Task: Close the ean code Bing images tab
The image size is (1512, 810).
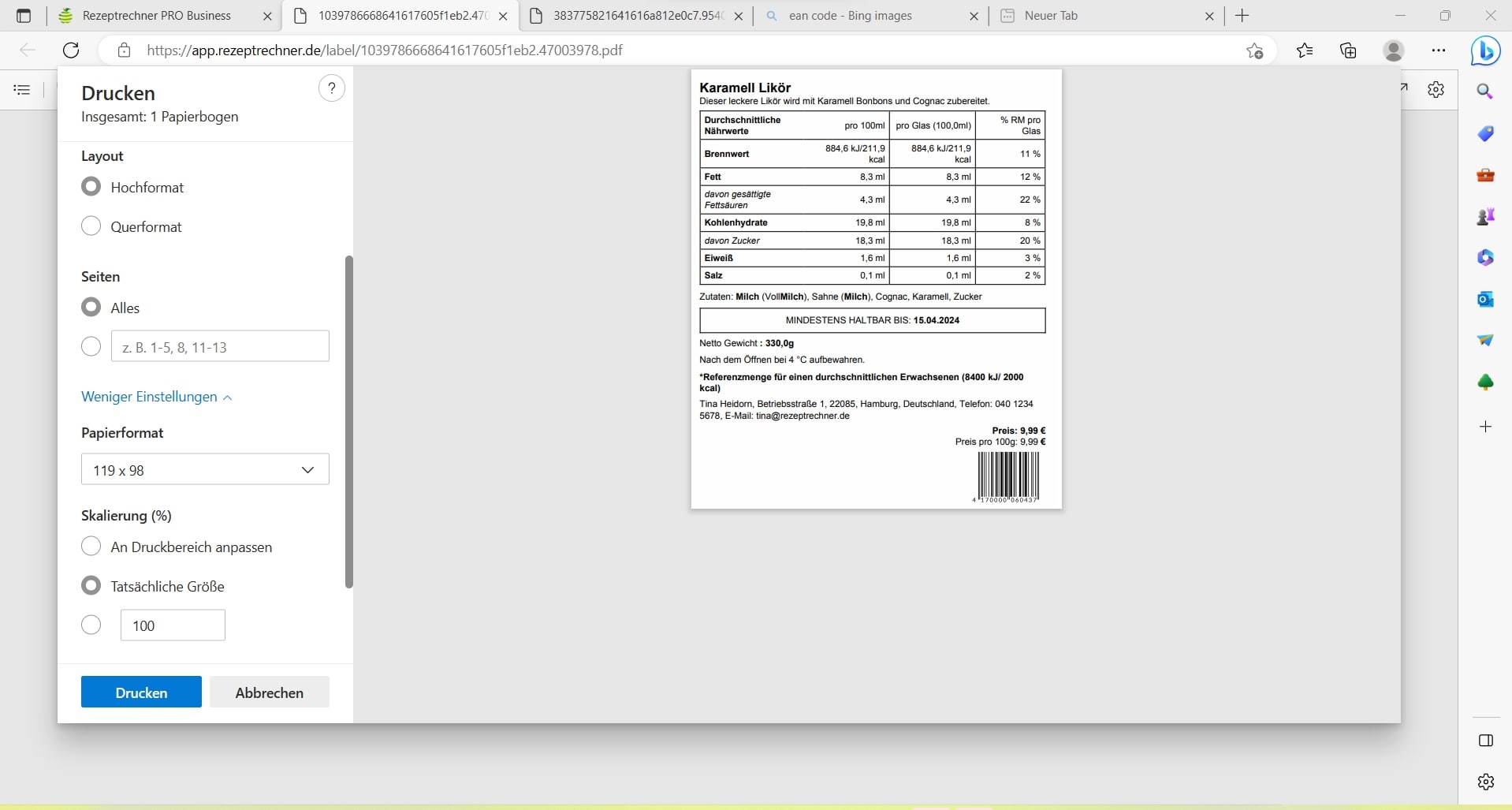Action: [974, 16]
